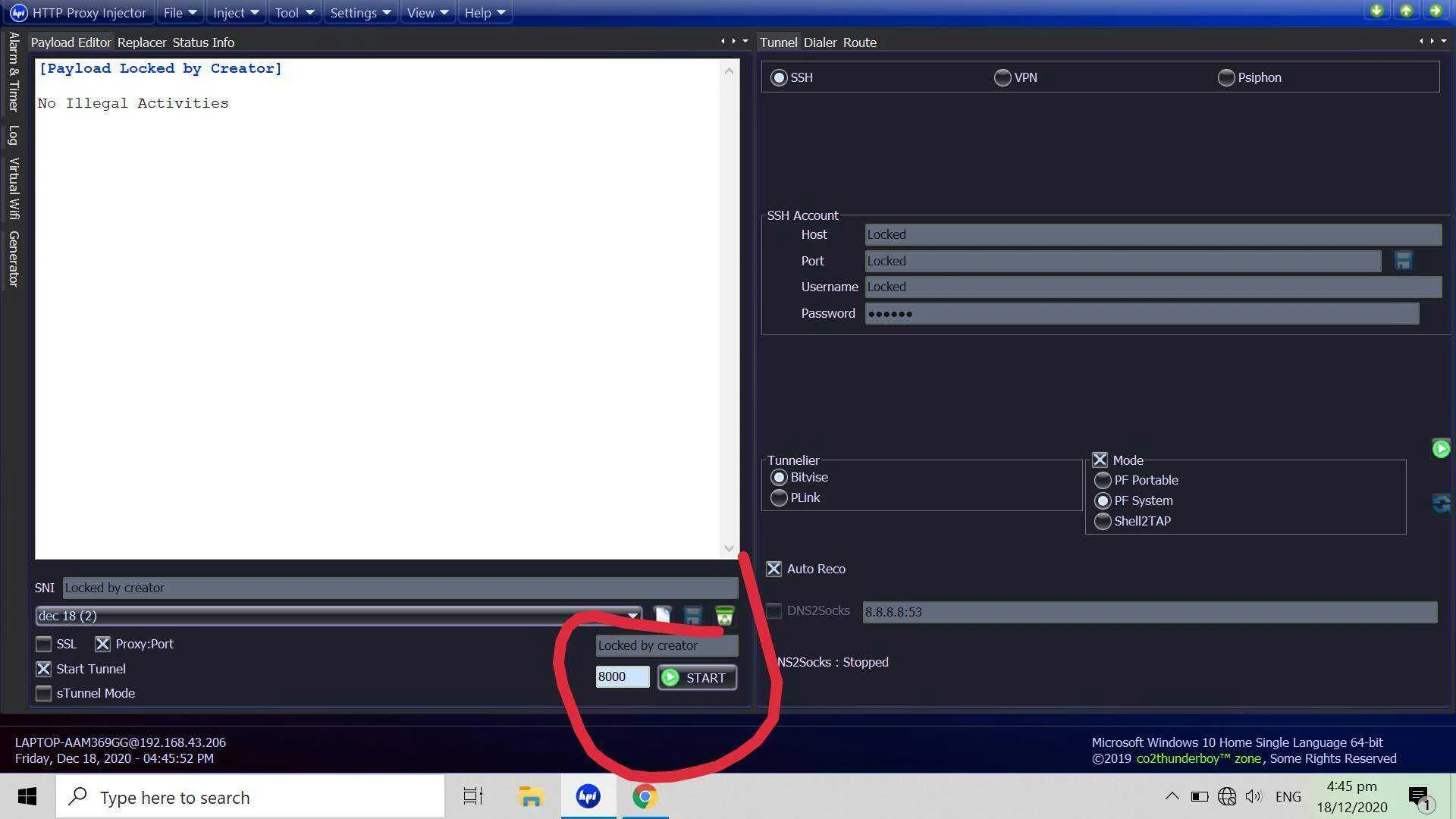Click the green up-arrow title bar icon
1456x819 pixels.
pos(1406,11)
